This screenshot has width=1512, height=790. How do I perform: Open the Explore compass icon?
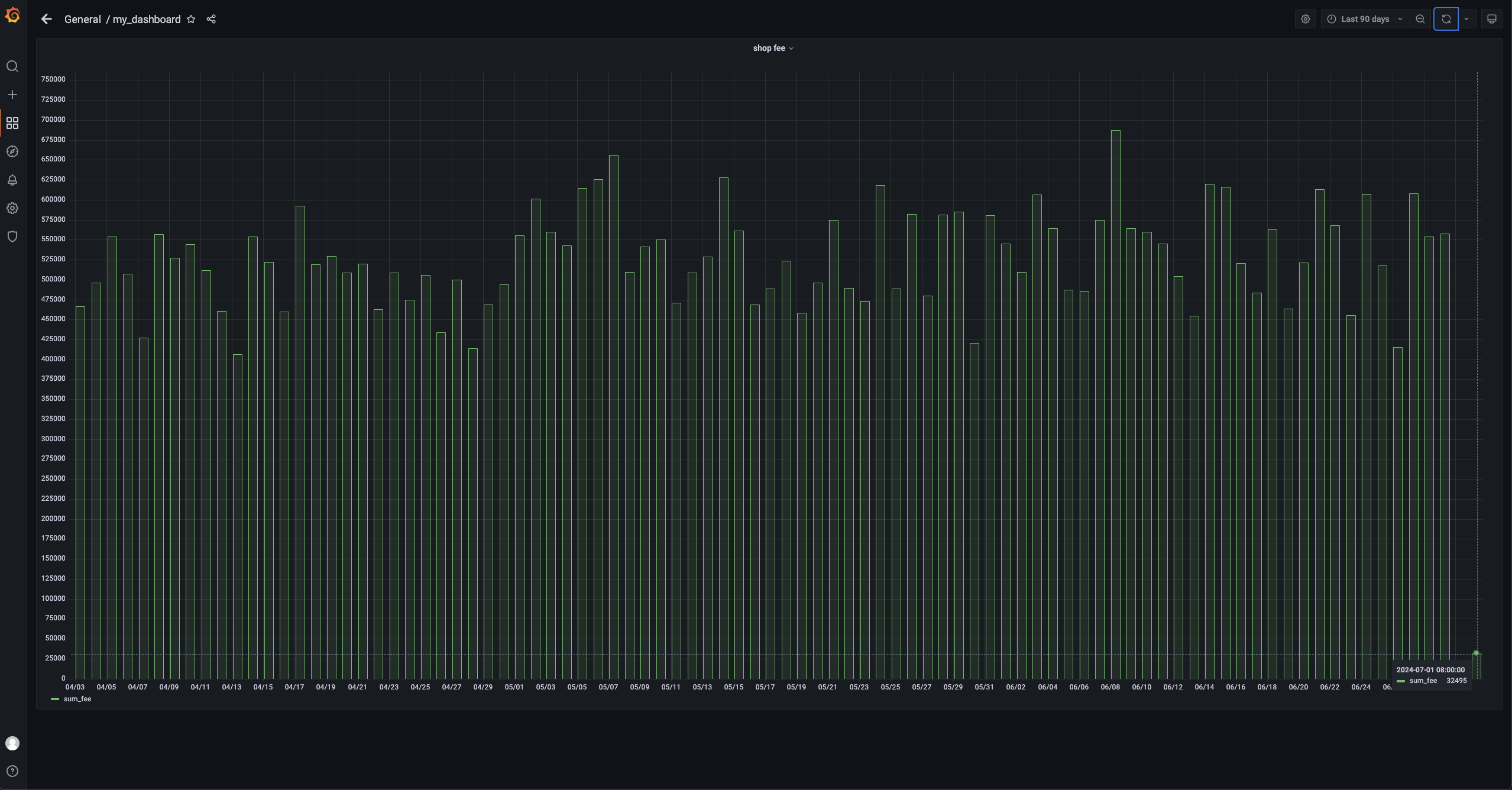pyautogui.click(x=12, y=151)
